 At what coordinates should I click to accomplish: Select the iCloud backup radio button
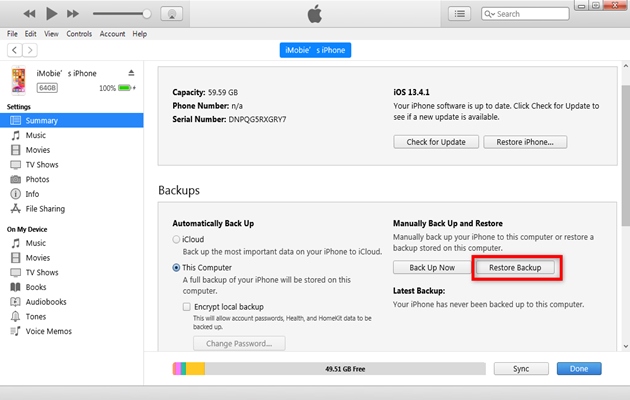[x=176, y=239]
